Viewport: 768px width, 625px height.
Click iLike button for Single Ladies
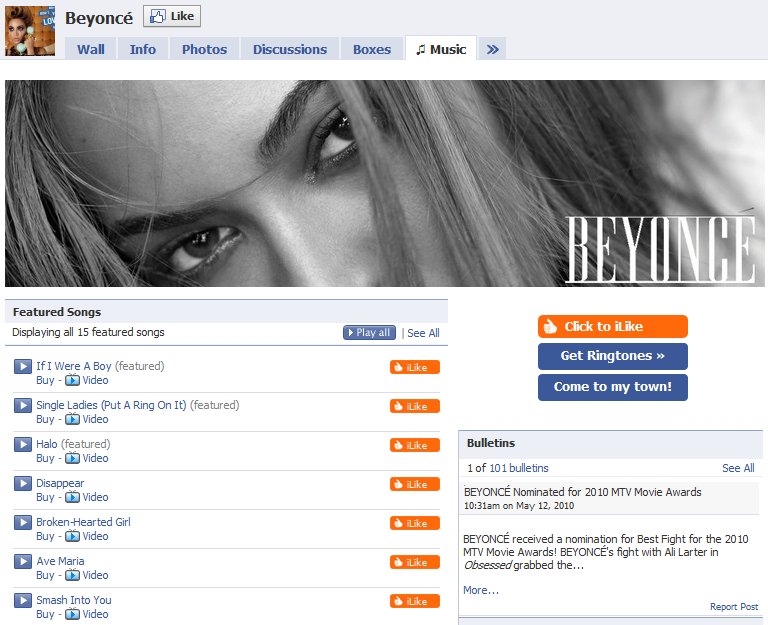click(x=414, y=406)
